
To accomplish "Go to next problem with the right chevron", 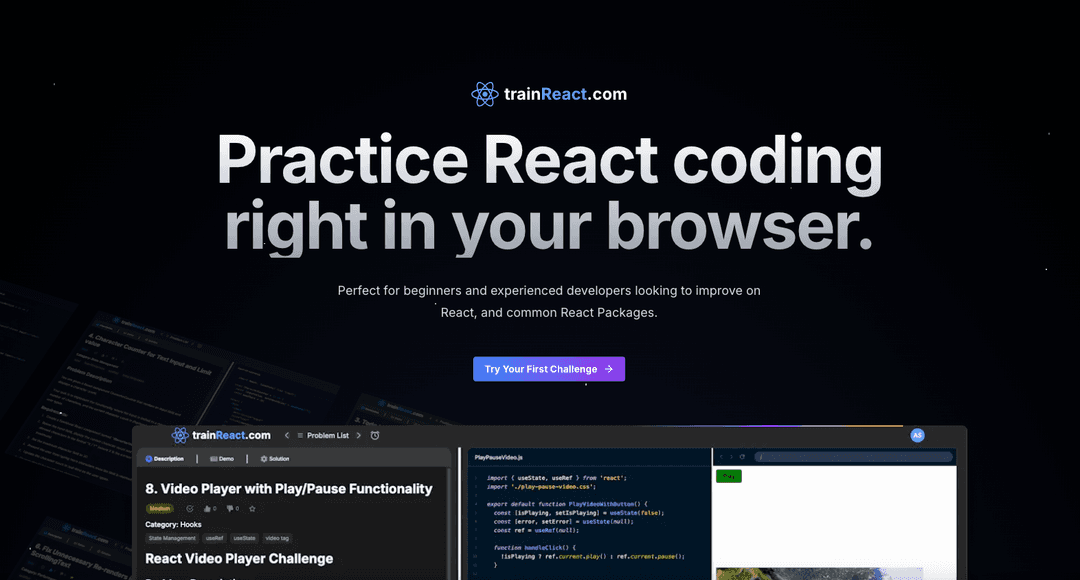I will tap(358, 435).
